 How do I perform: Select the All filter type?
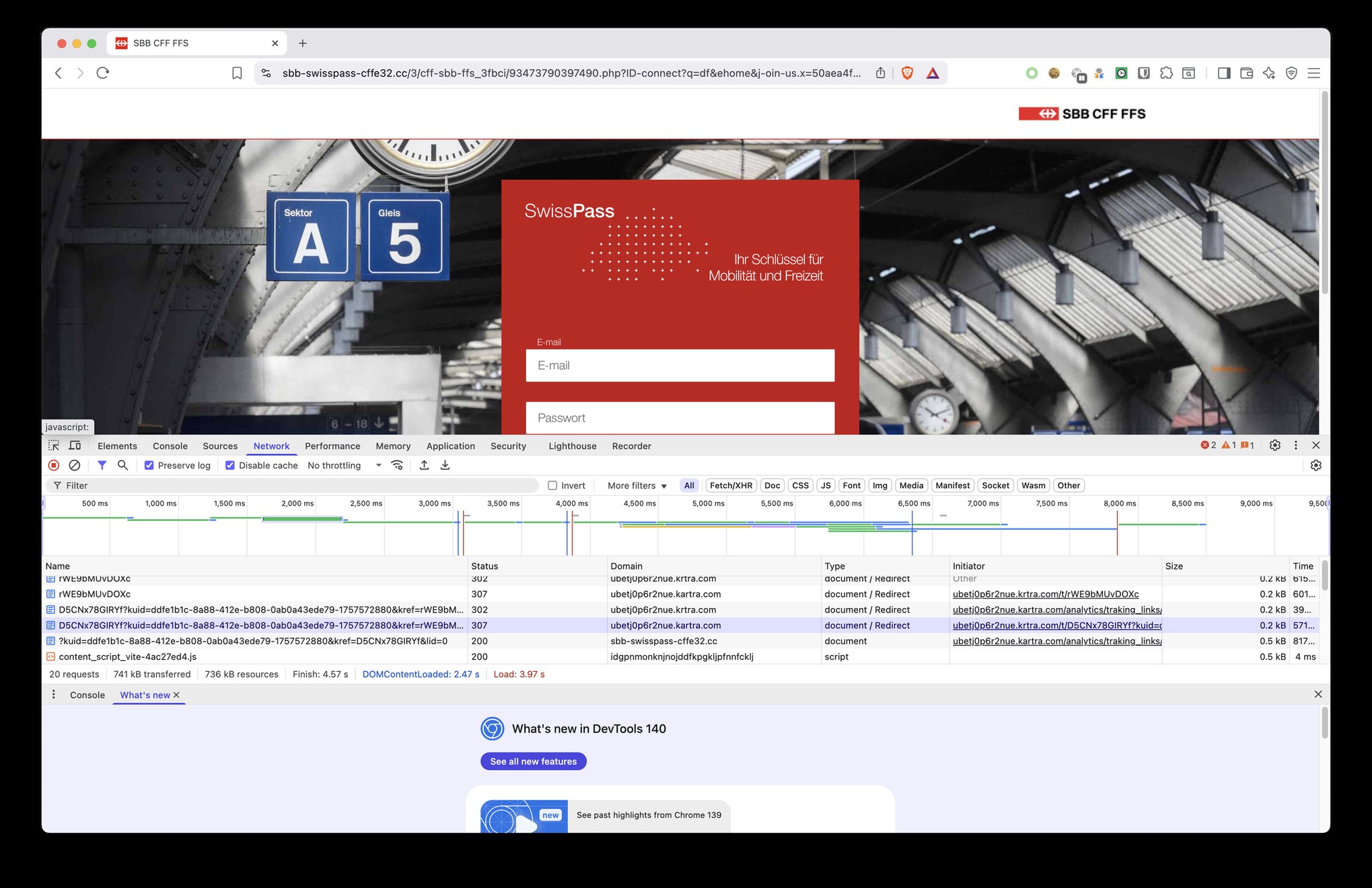pos(689,485)
